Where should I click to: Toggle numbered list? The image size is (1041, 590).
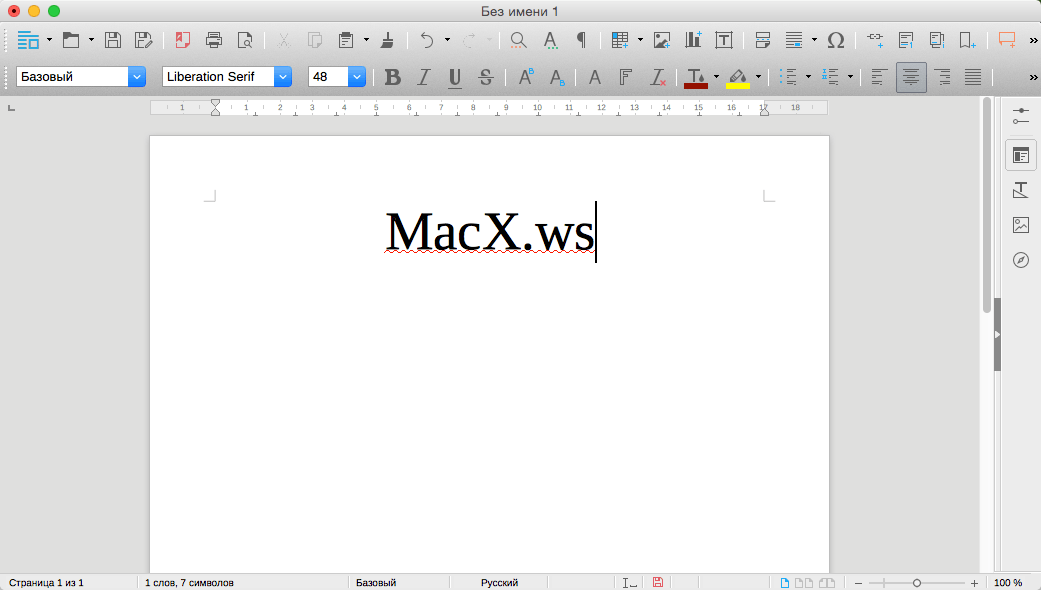(830, 77)
